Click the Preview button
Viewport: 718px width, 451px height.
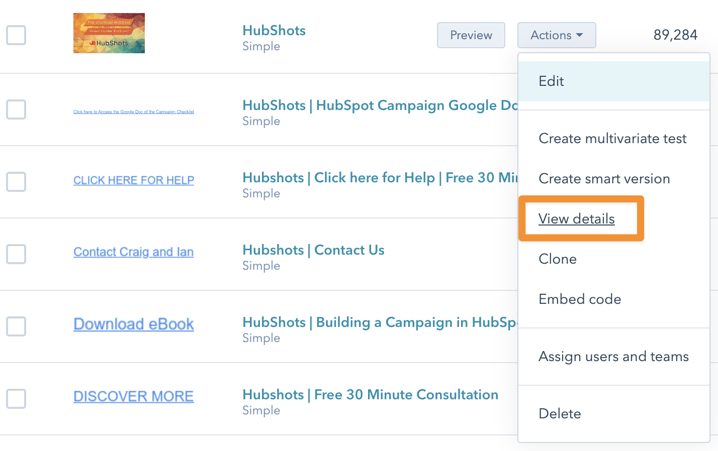click(470, 35)
